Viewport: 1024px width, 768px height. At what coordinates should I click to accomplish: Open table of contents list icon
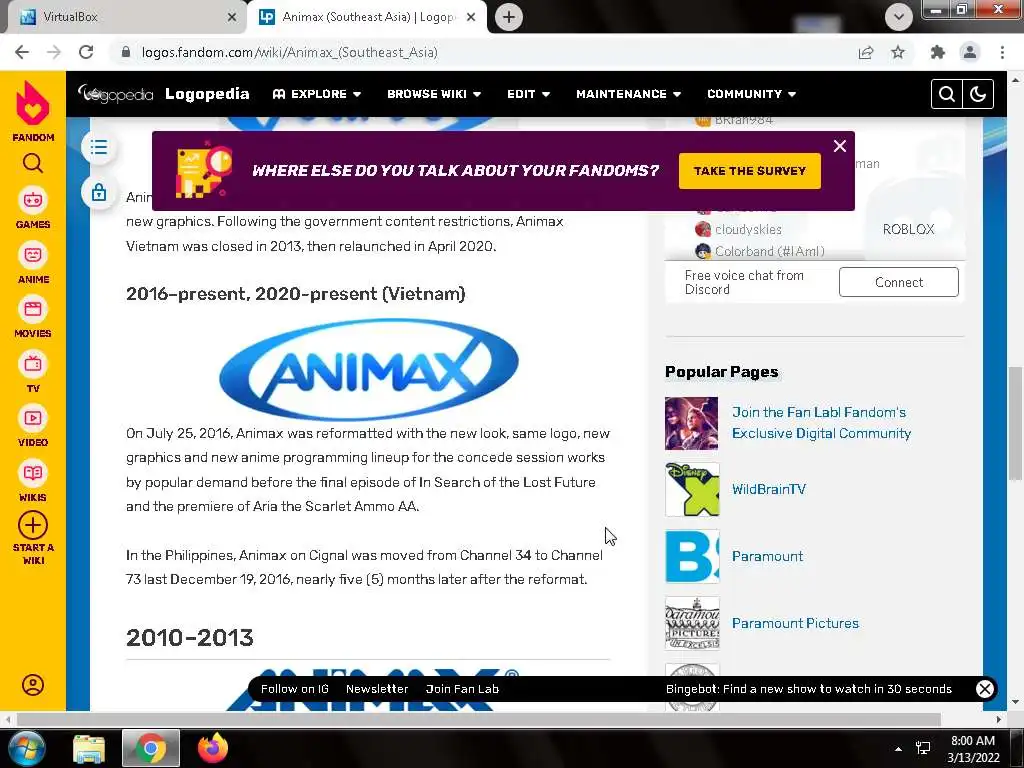pyautogui.click(x=99, y=147)
